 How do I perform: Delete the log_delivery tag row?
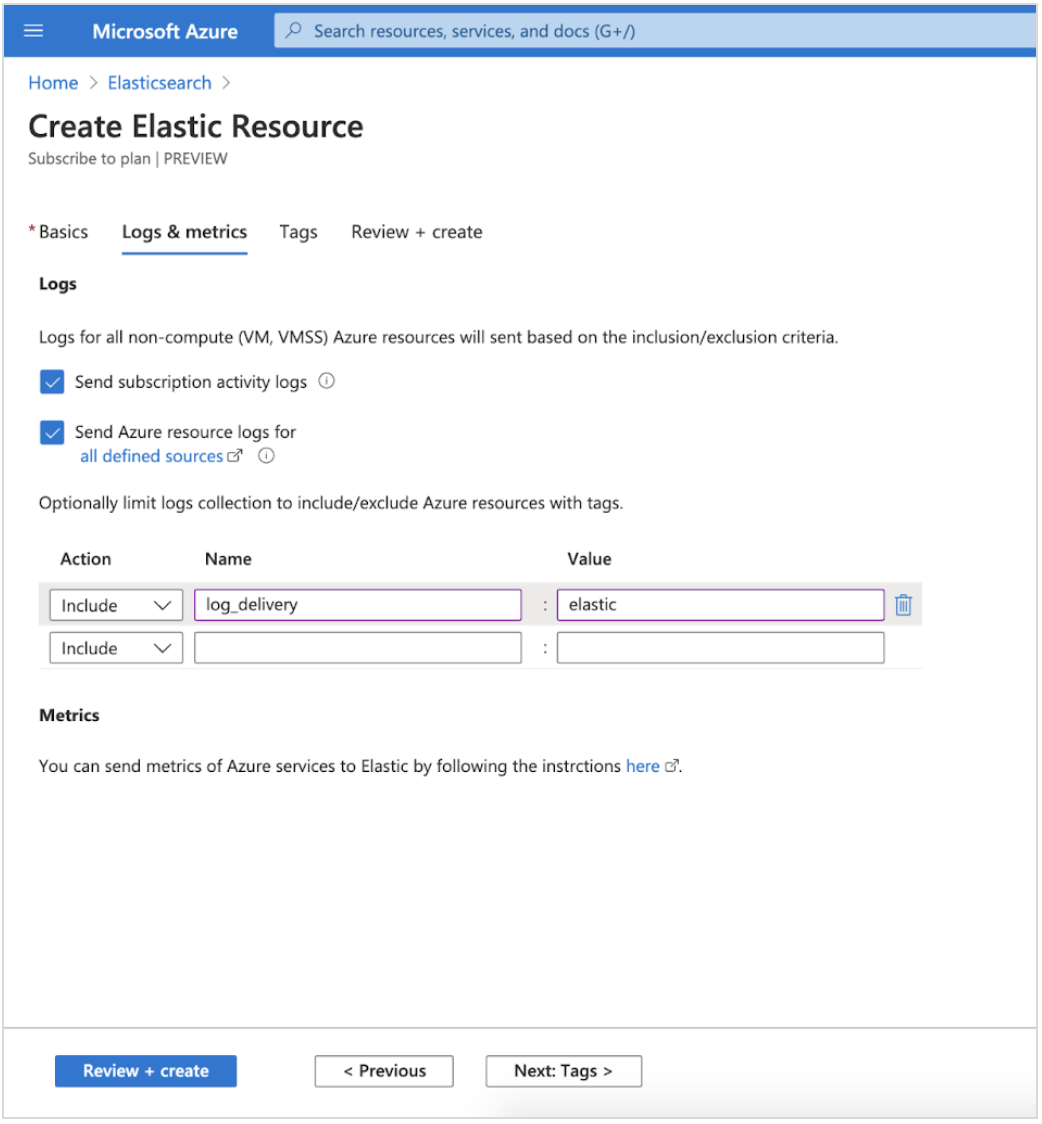[903, 604]
